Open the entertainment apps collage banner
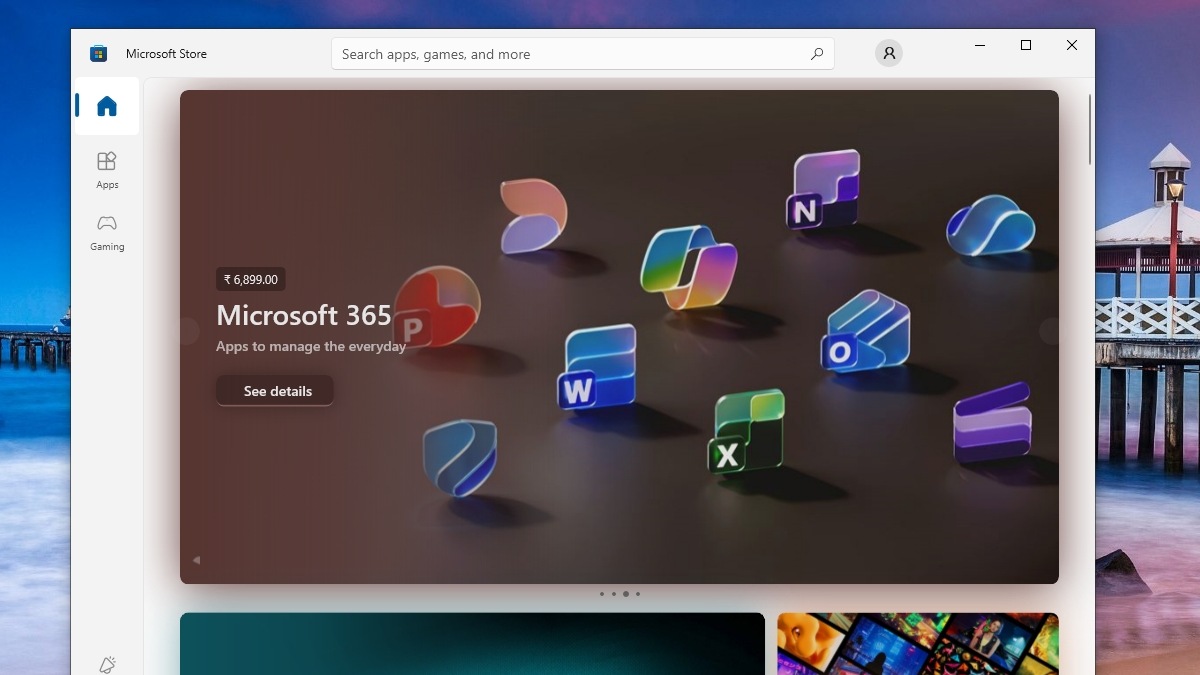1200x675 pixels. point(917,645)
